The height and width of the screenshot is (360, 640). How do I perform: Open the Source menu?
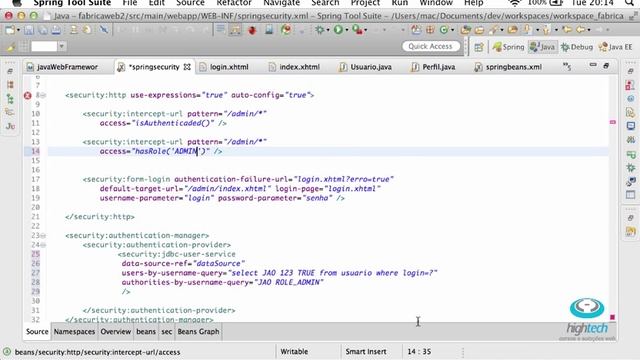pyautogui.click(x=190, y=3)
